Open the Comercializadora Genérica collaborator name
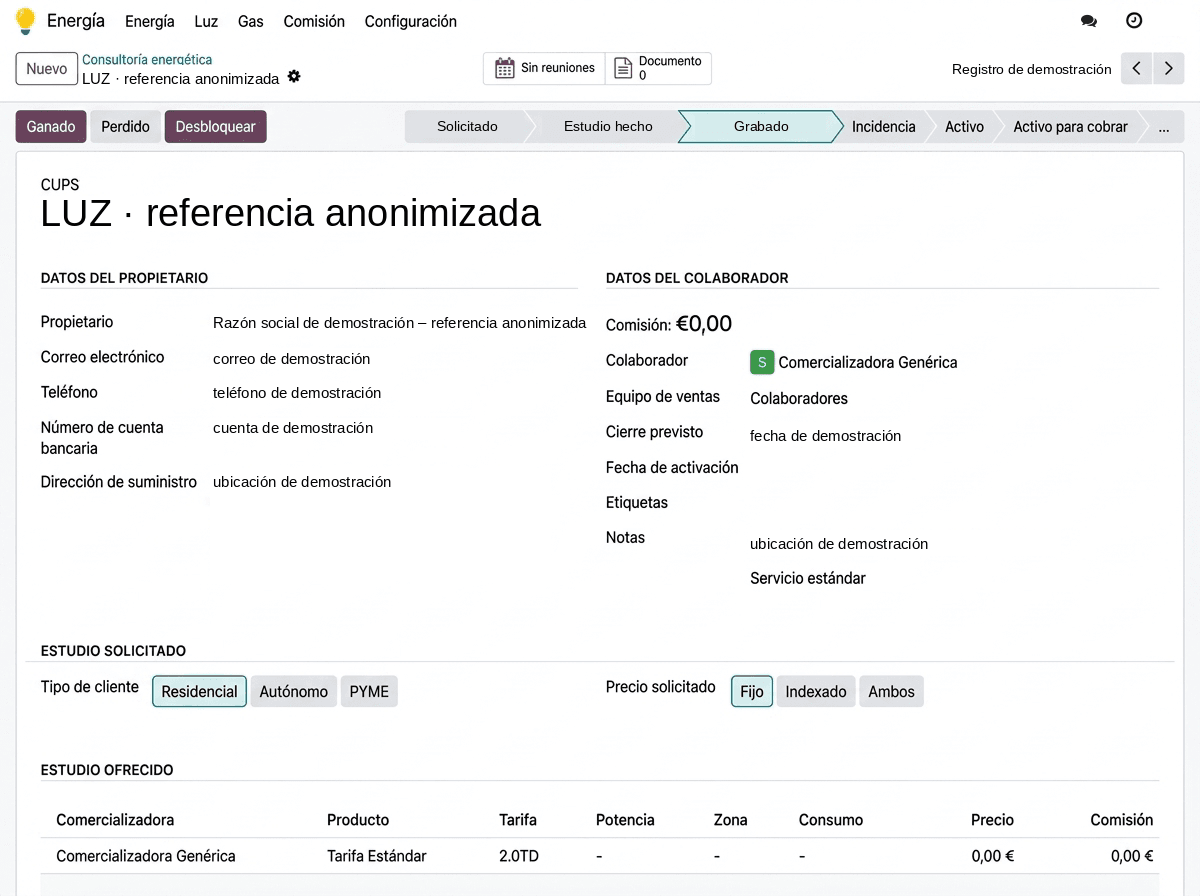This screenshot has width=1200, height=896. 868,362
